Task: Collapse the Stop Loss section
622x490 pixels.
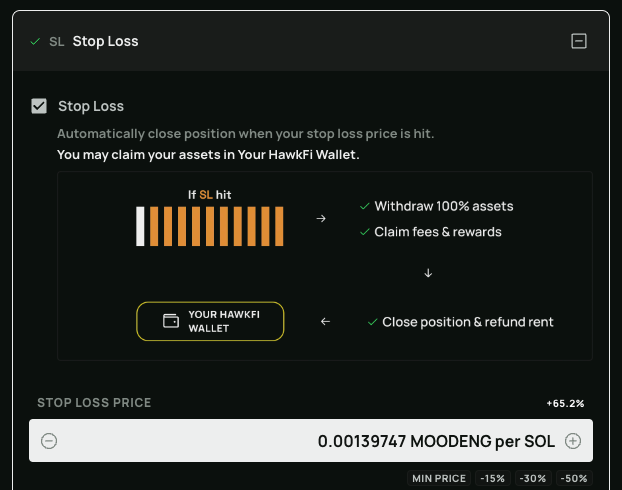Action: 578,41
